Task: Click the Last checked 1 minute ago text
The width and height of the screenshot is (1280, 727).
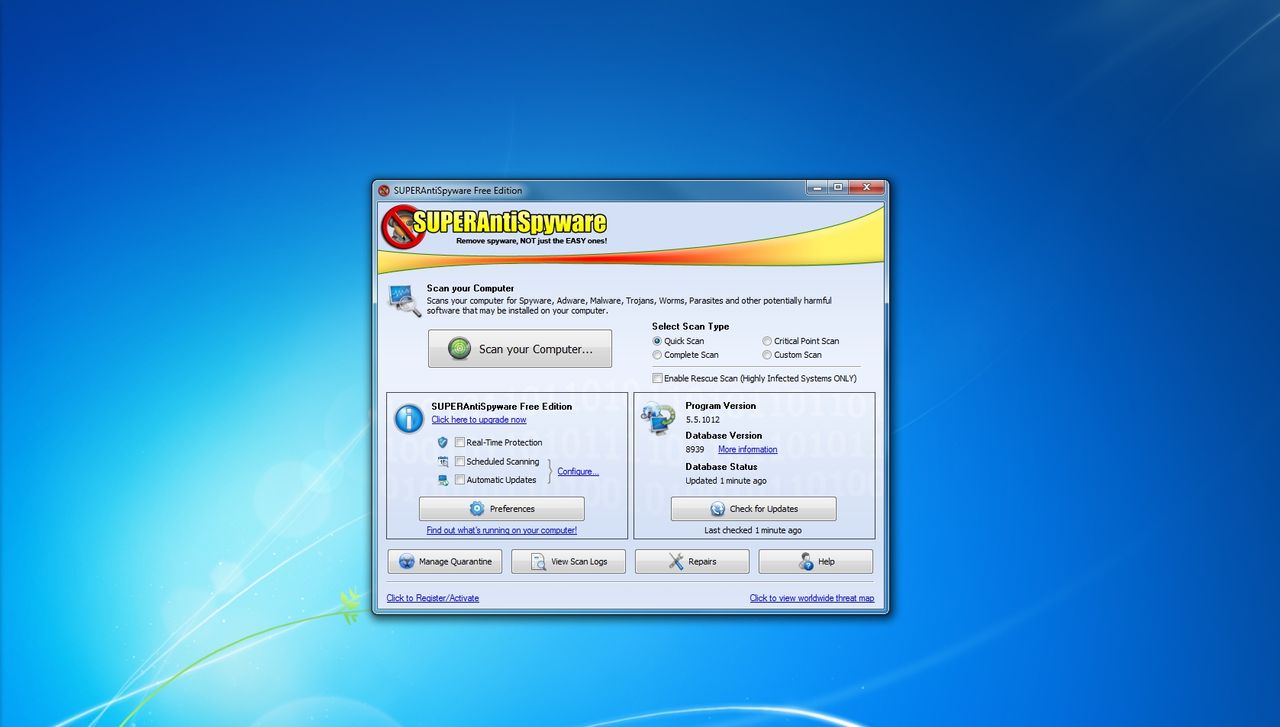Action: click(753, 530)
